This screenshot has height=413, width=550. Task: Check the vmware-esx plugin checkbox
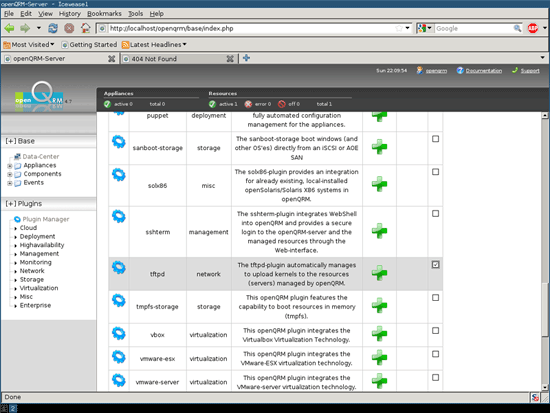click(435, 354)
